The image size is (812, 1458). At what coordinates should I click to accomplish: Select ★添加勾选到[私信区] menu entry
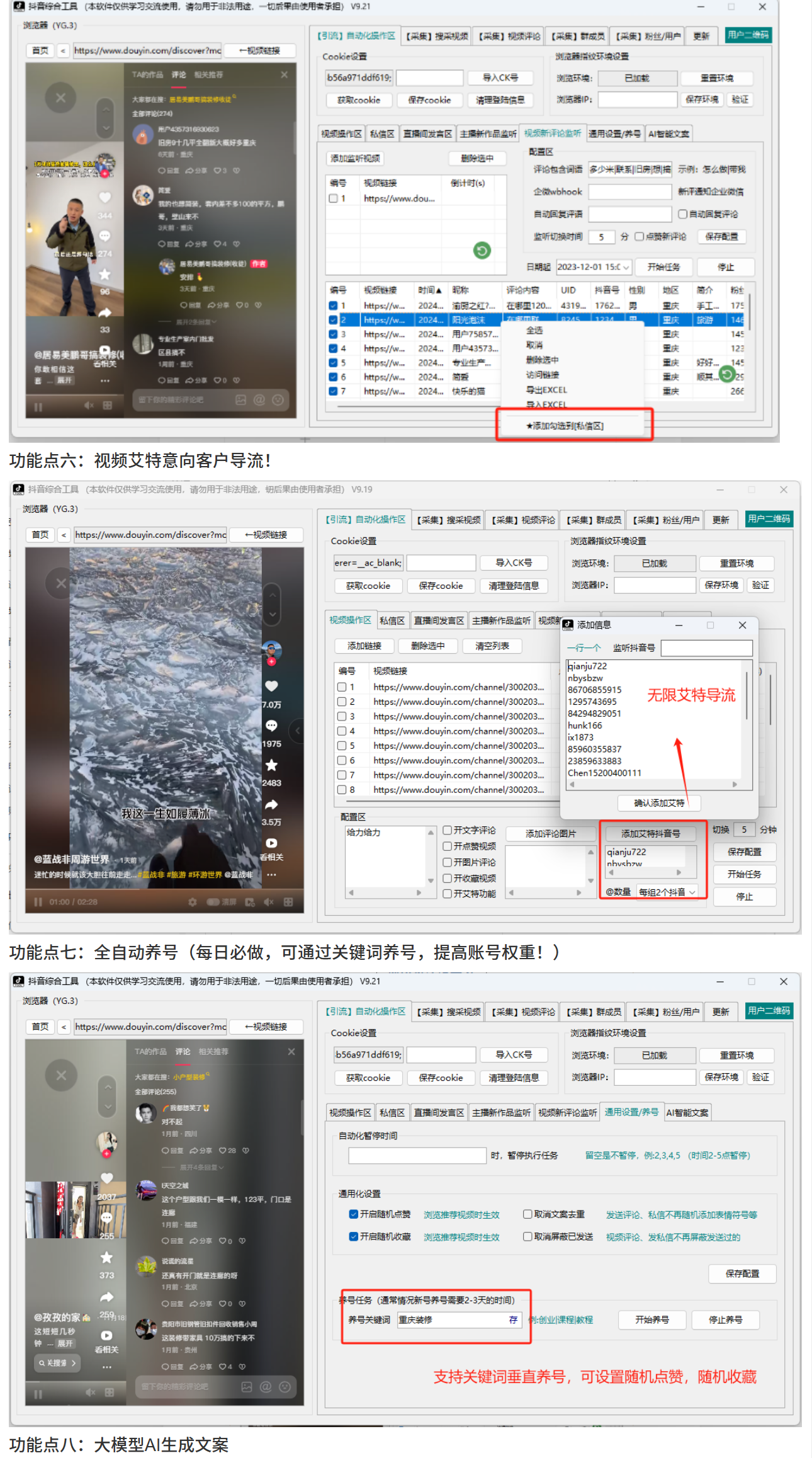[x=565, y=426]
